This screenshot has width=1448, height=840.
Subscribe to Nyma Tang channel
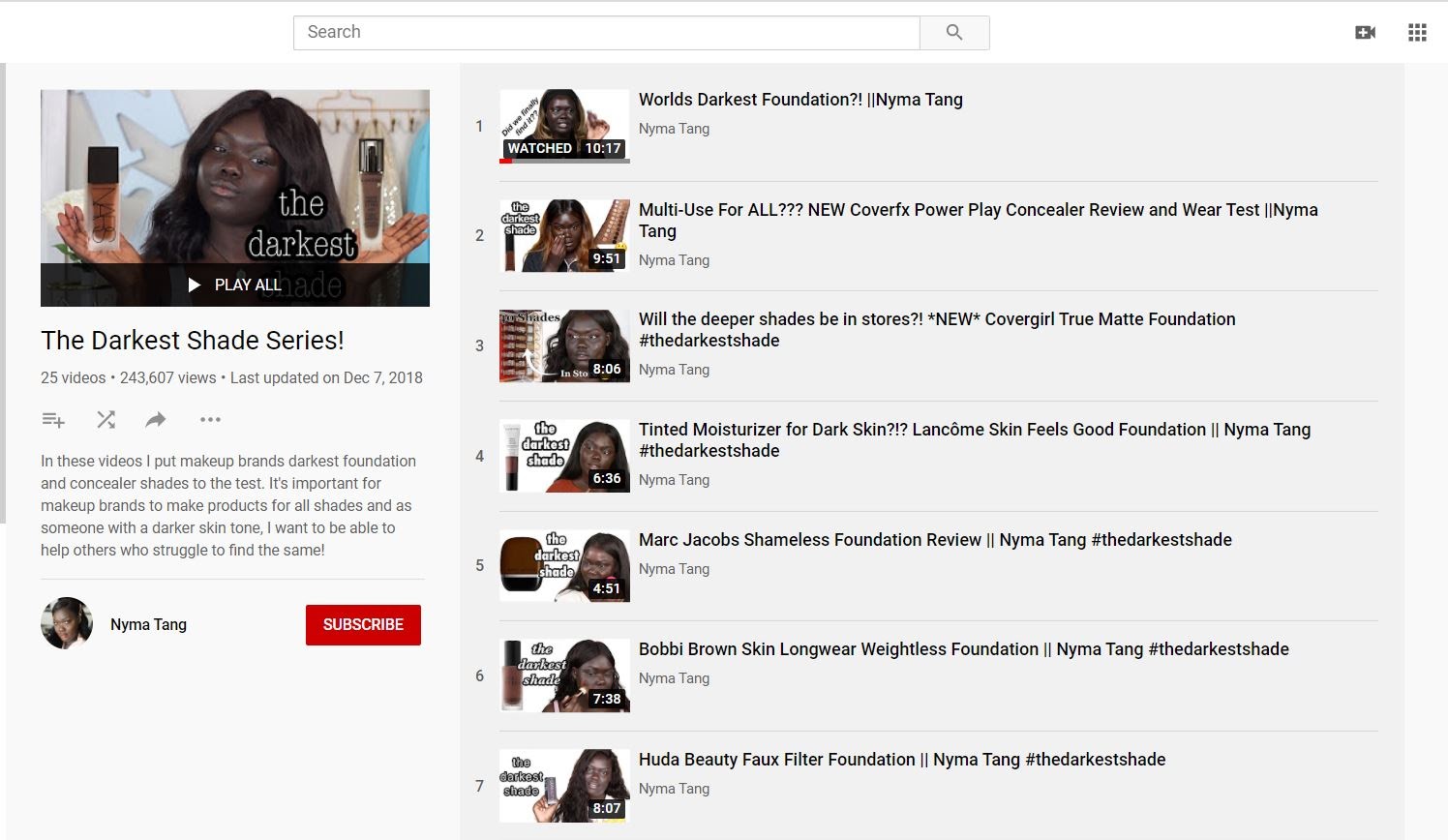363,625
